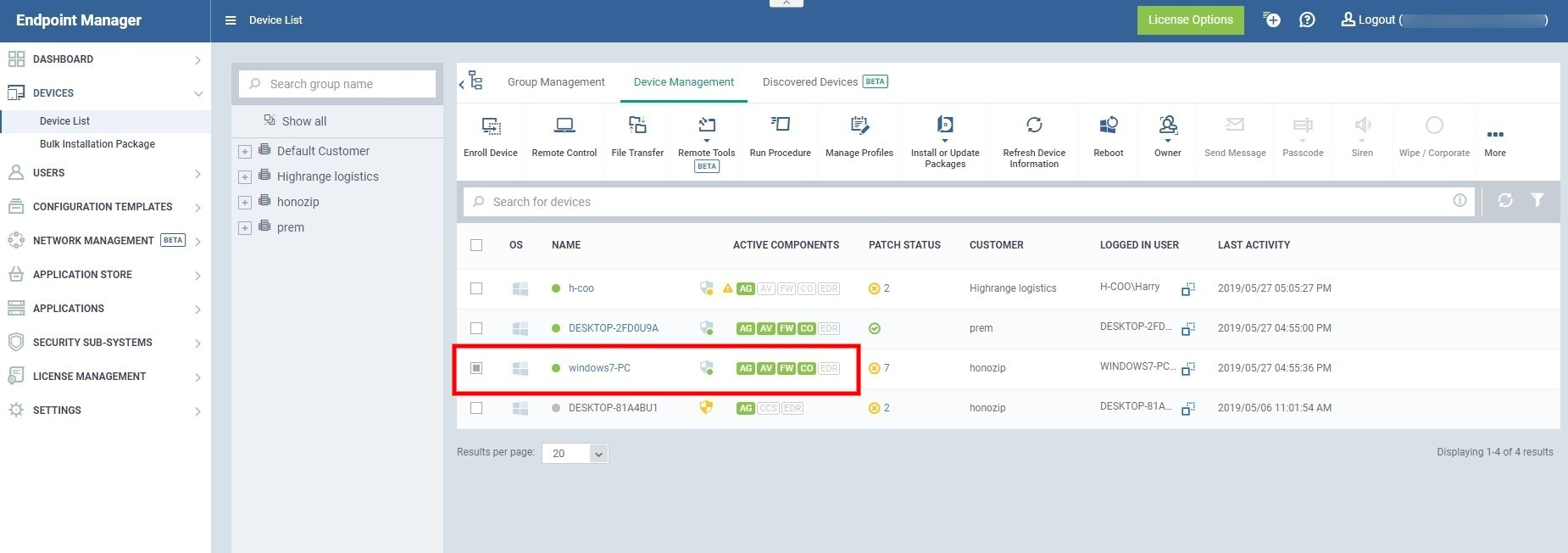Open Discovered Devices tab
The image size is (1568, 553).
point(825,82)
